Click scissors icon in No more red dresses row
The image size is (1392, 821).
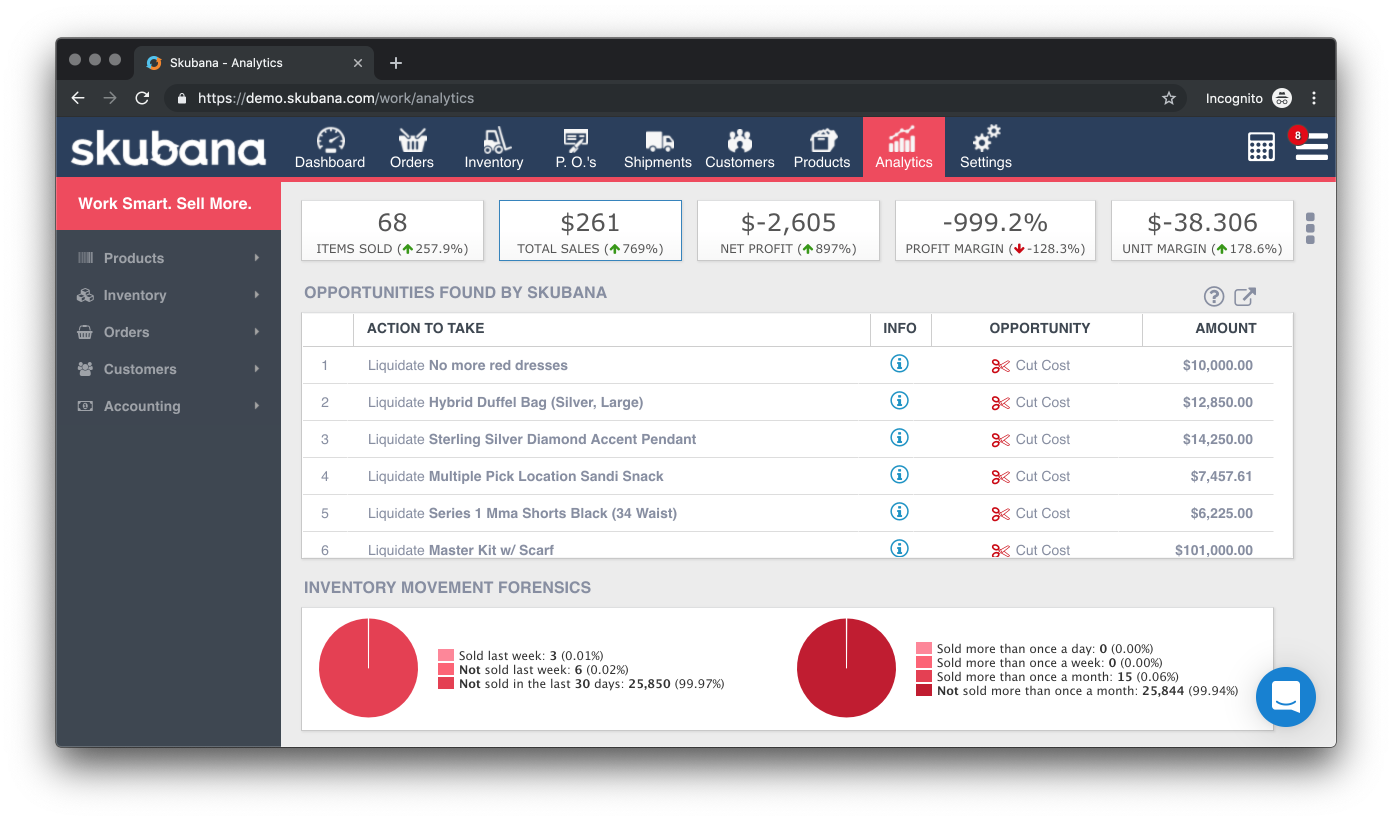(1000, 366)
